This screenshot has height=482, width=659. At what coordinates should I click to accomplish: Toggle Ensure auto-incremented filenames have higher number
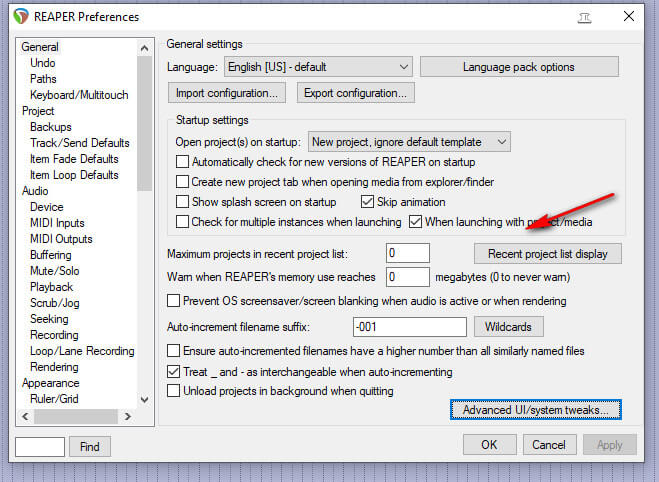point(174,350)
